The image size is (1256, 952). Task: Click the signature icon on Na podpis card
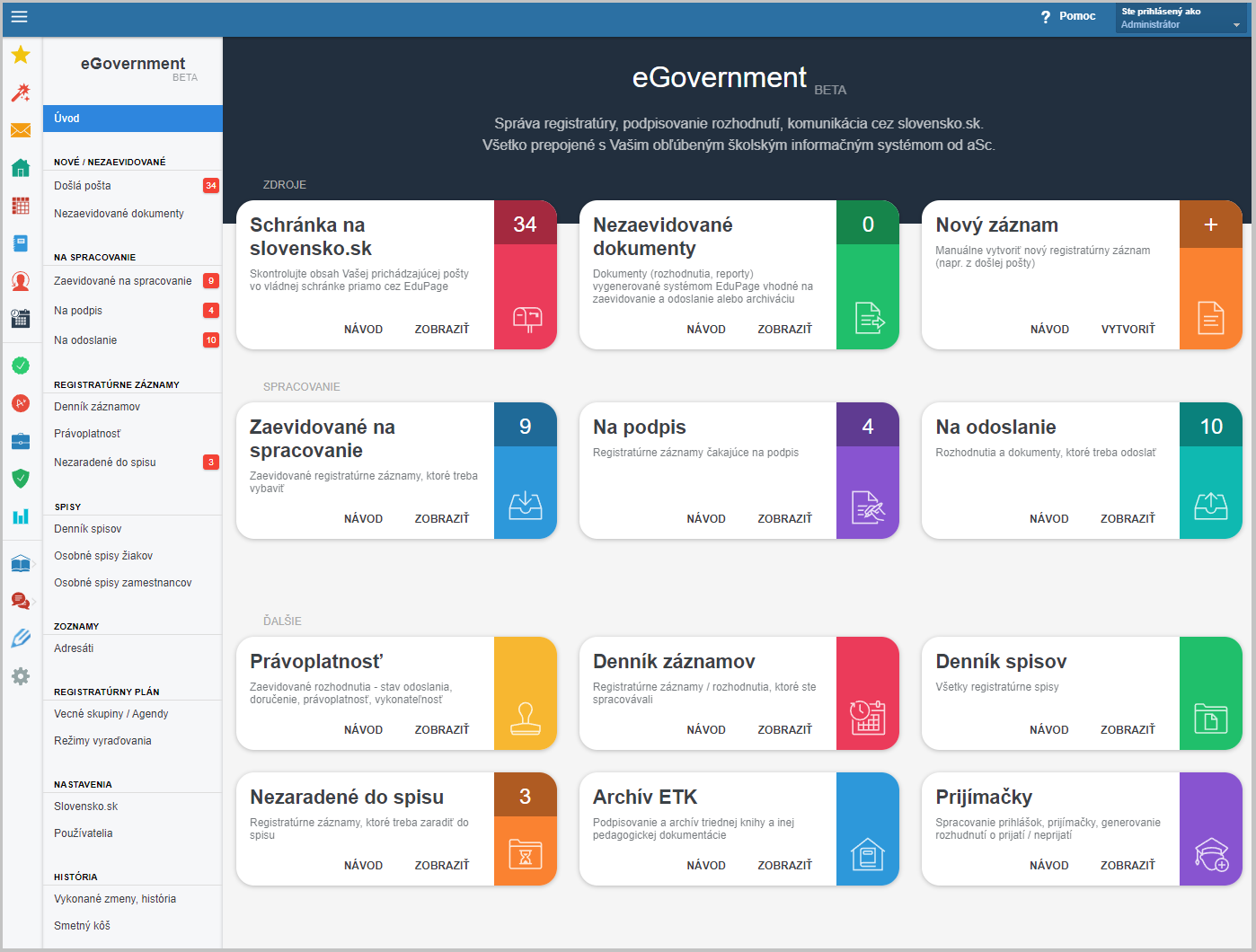[x=868, y=507]
